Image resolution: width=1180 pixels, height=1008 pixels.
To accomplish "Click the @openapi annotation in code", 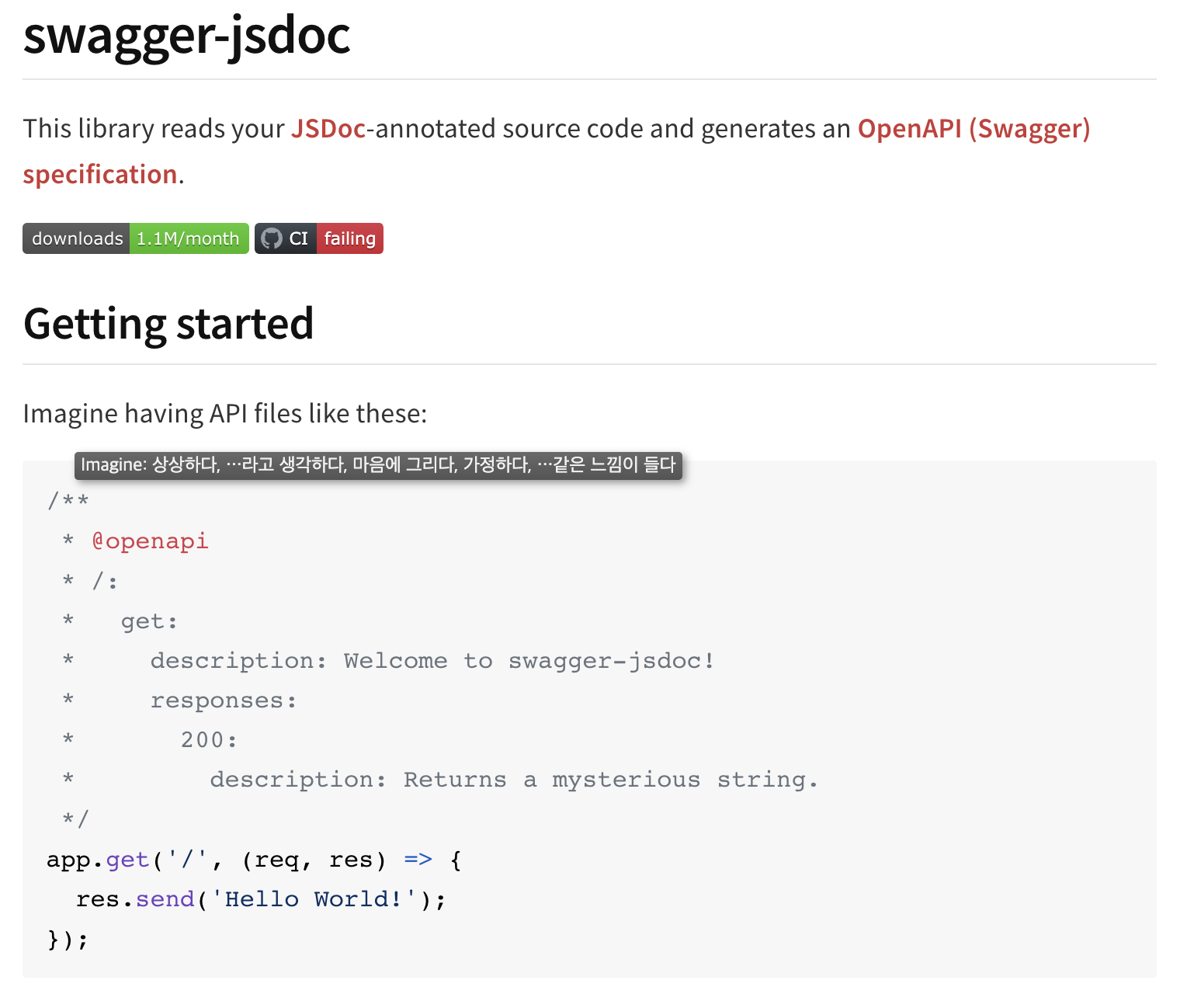I will [x=150, y=540].
